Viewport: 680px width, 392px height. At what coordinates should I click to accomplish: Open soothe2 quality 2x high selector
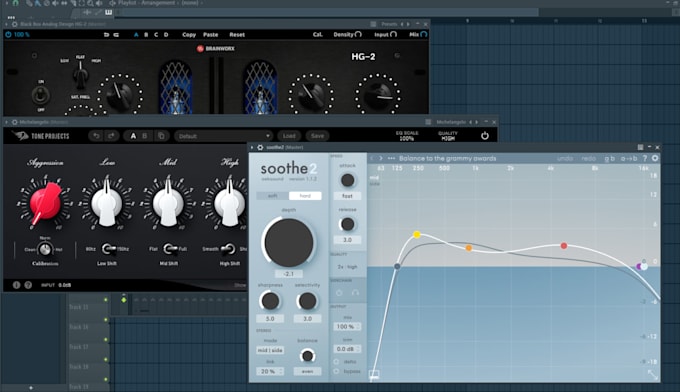pyautogui.click(x=347, y=267)
